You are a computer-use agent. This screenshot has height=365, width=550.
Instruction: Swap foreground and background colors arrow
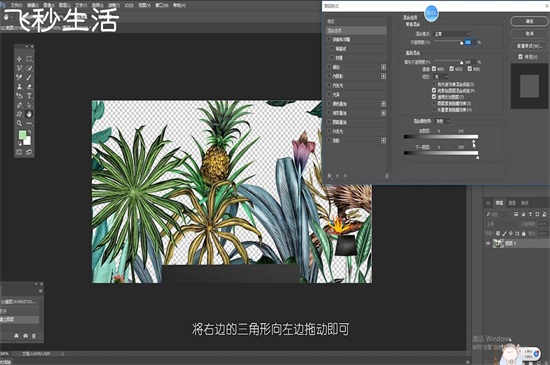pyautogui.click(x=29, y=132)
